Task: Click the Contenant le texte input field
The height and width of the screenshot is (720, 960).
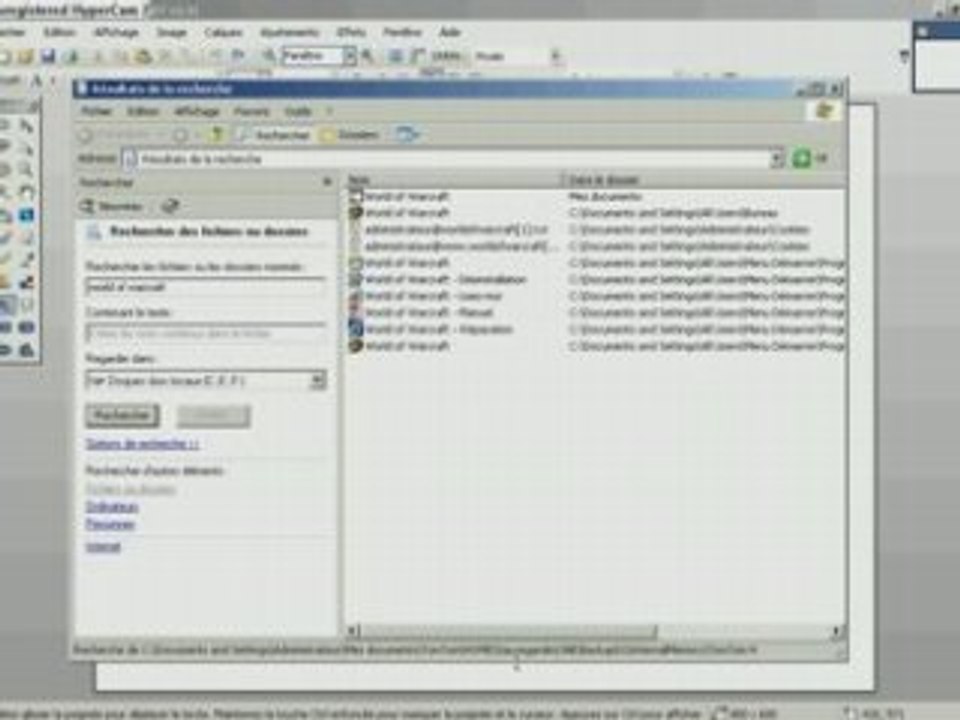Action: coord(206,334)
